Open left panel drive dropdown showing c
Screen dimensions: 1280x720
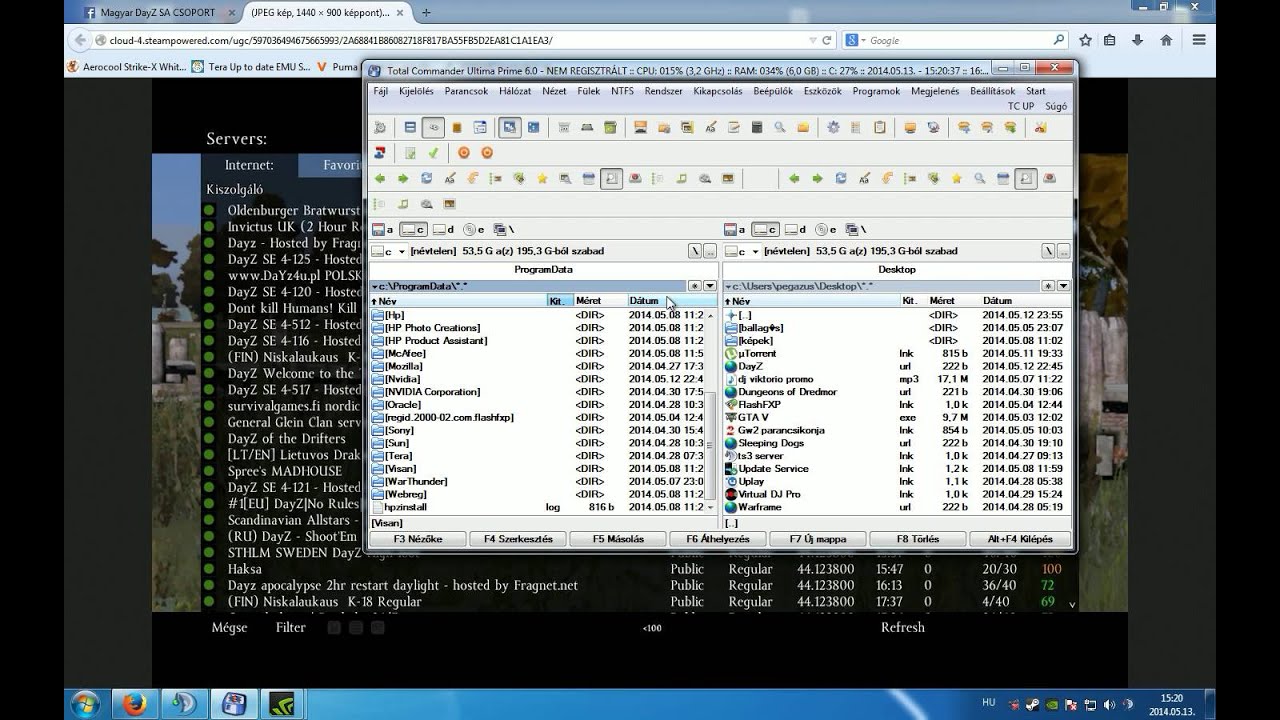pos(389,251)
